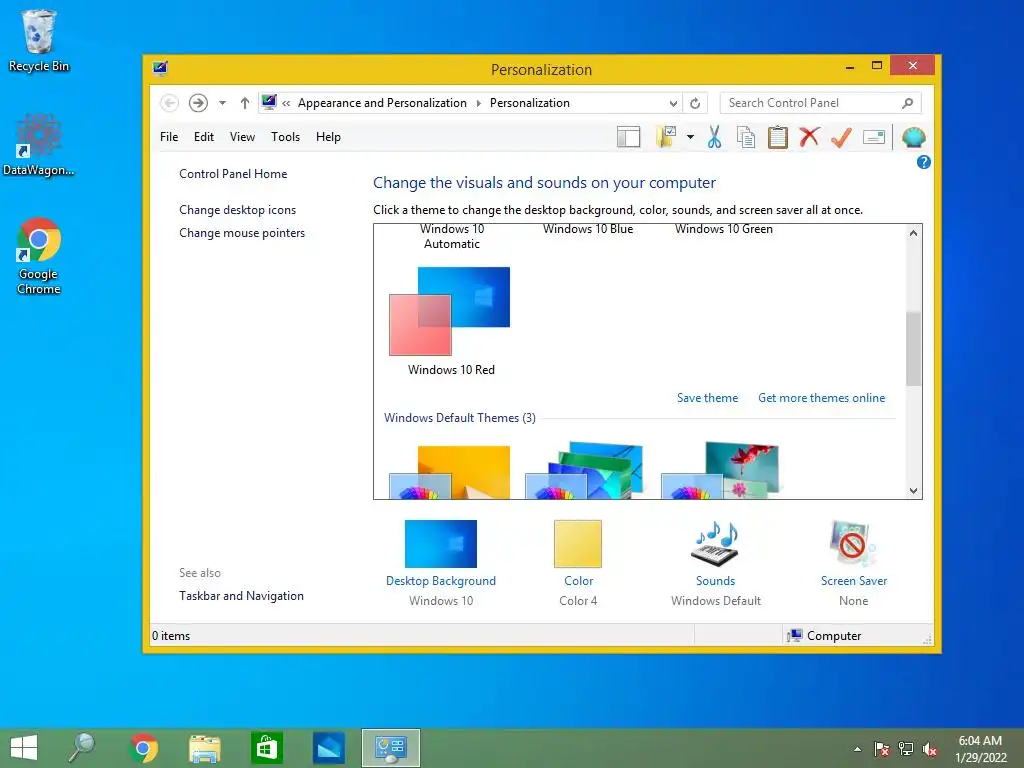Select the Google Chrome desktop shortcut
1024x768 pixels.
click(39, 256)
